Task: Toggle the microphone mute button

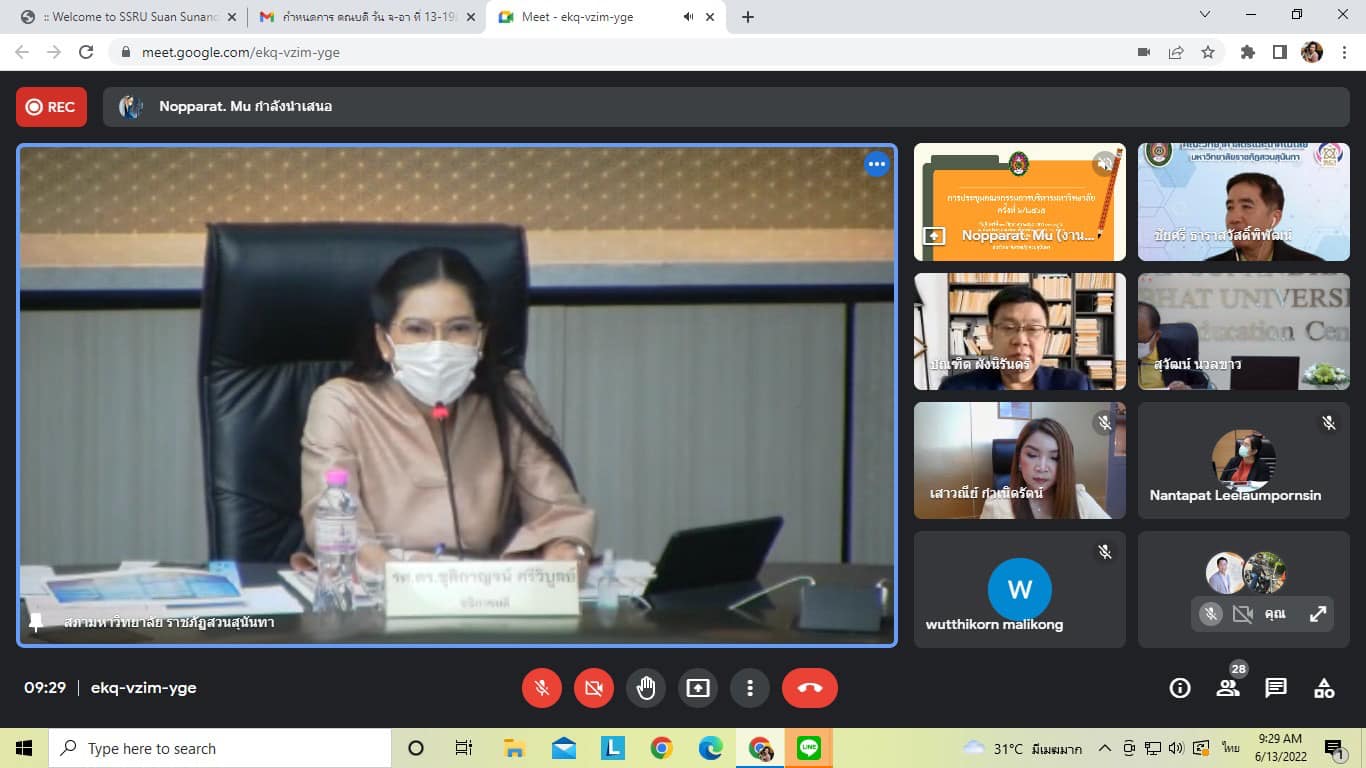Action: tap(542, 688)
